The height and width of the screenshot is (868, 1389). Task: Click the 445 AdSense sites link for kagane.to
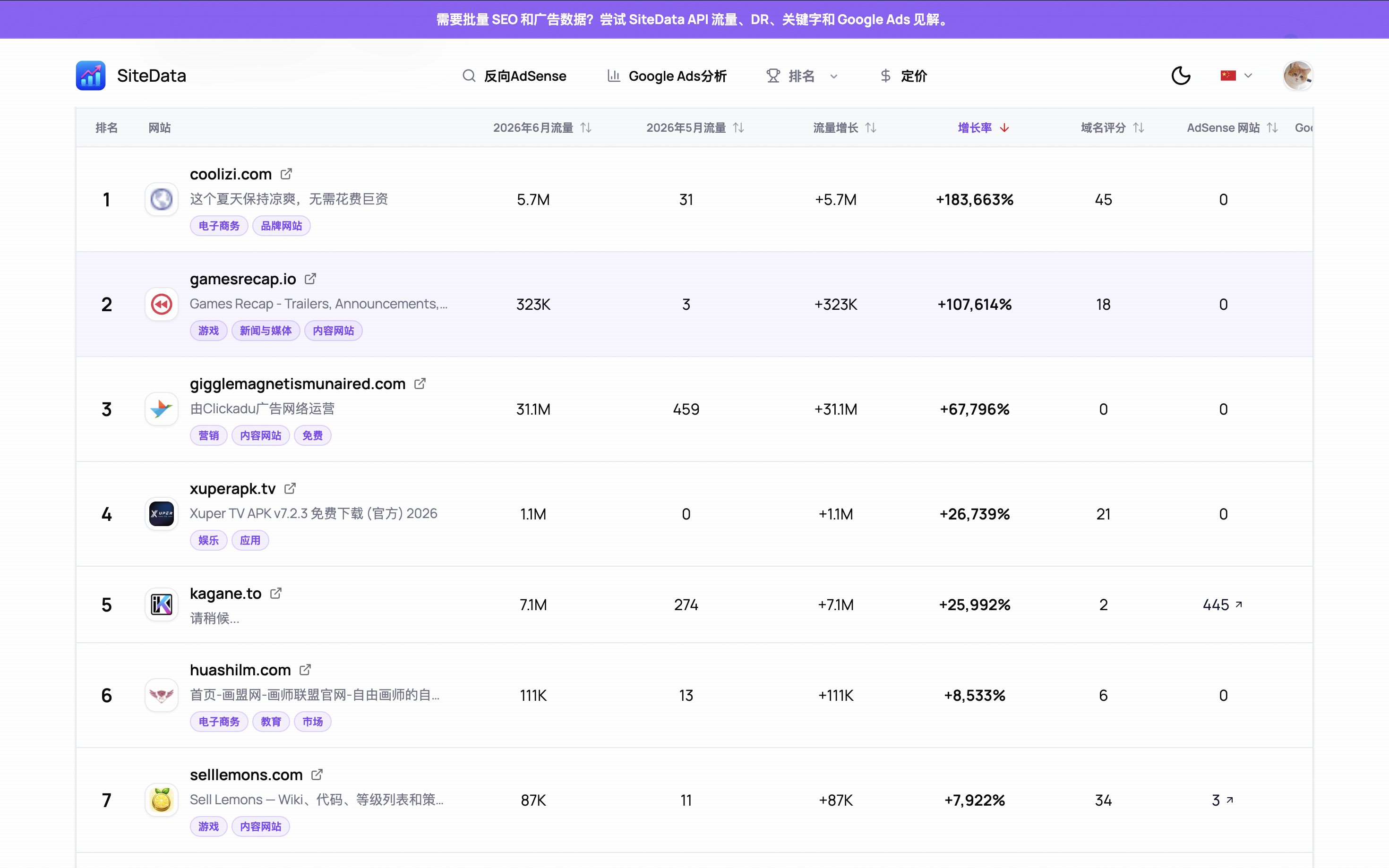pos(1223,604)
